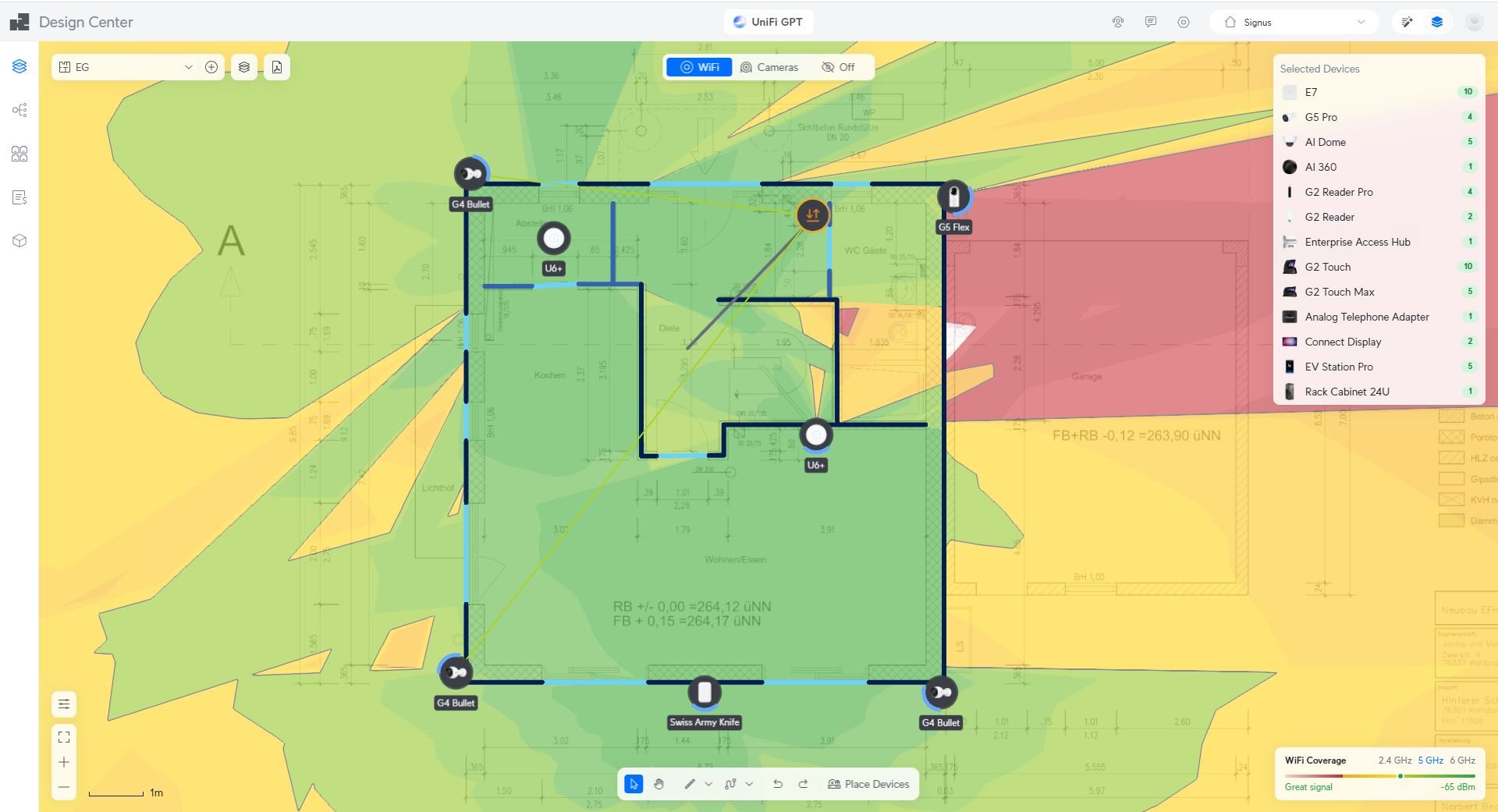The image size is (1498, 812).
Task: Select the Connect Display device row
Action: pyautogui.click(x=1379, y=342)
